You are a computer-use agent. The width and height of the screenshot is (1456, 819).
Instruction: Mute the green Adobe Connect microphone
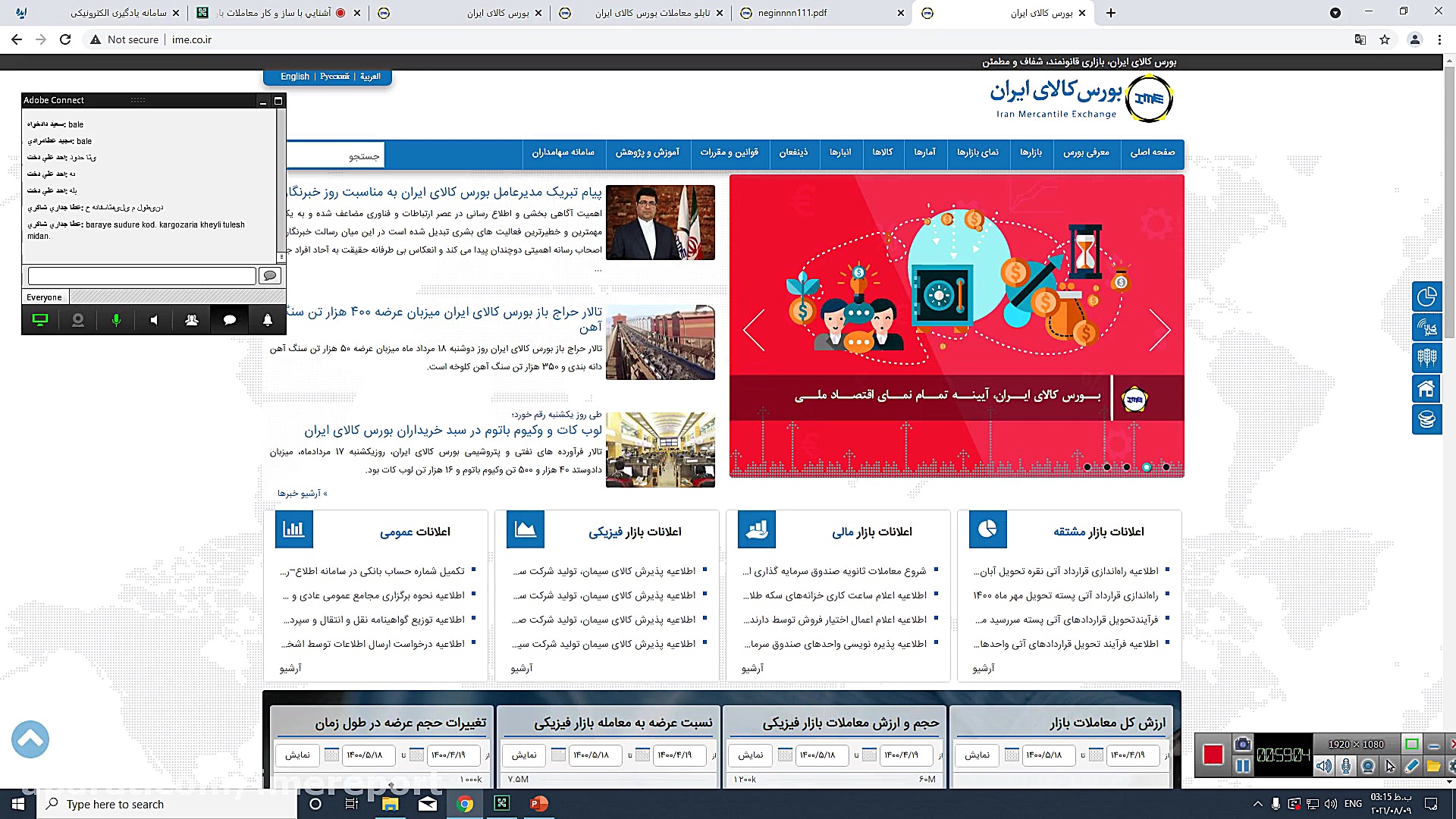pyautogui.click(x=116, y=320)
